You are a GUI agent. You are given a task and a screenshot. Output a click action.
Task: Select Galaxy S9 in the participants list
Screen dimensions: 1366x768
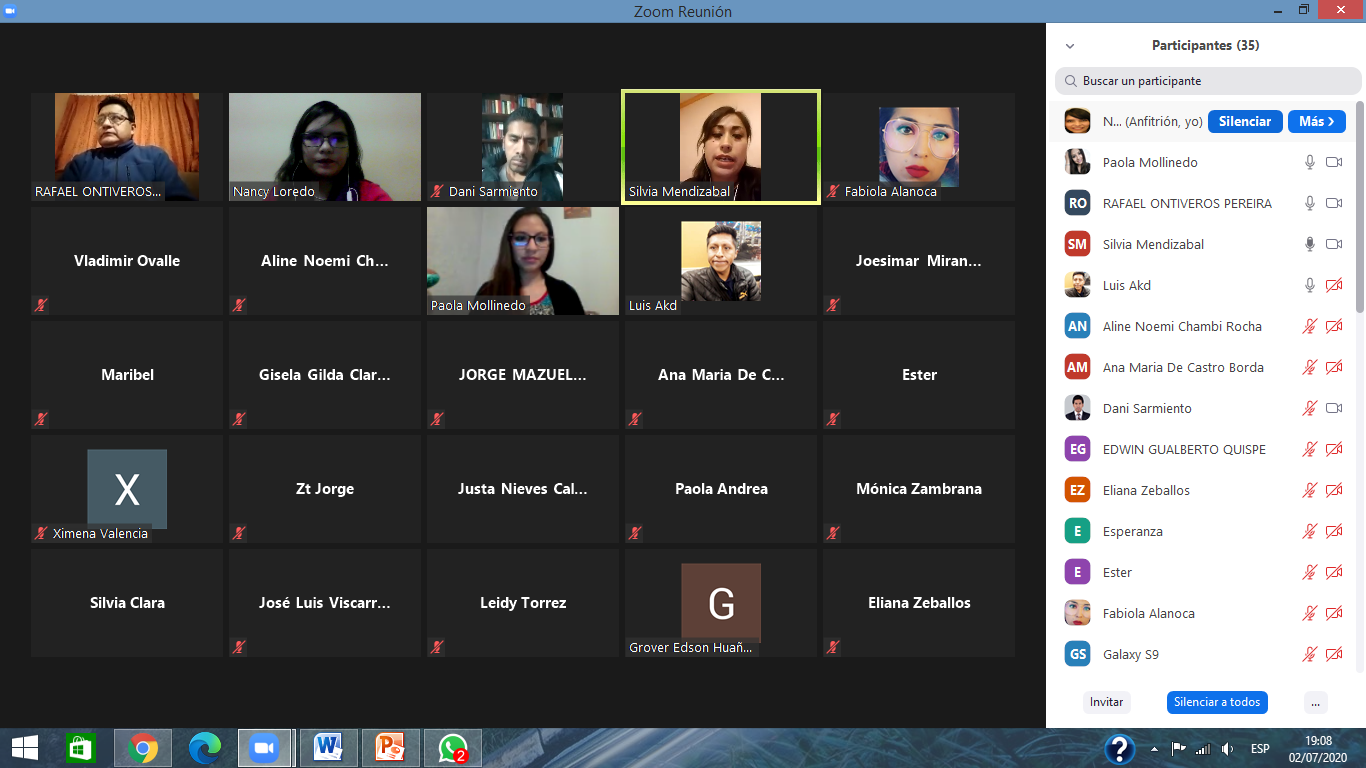click(1130, 654)
